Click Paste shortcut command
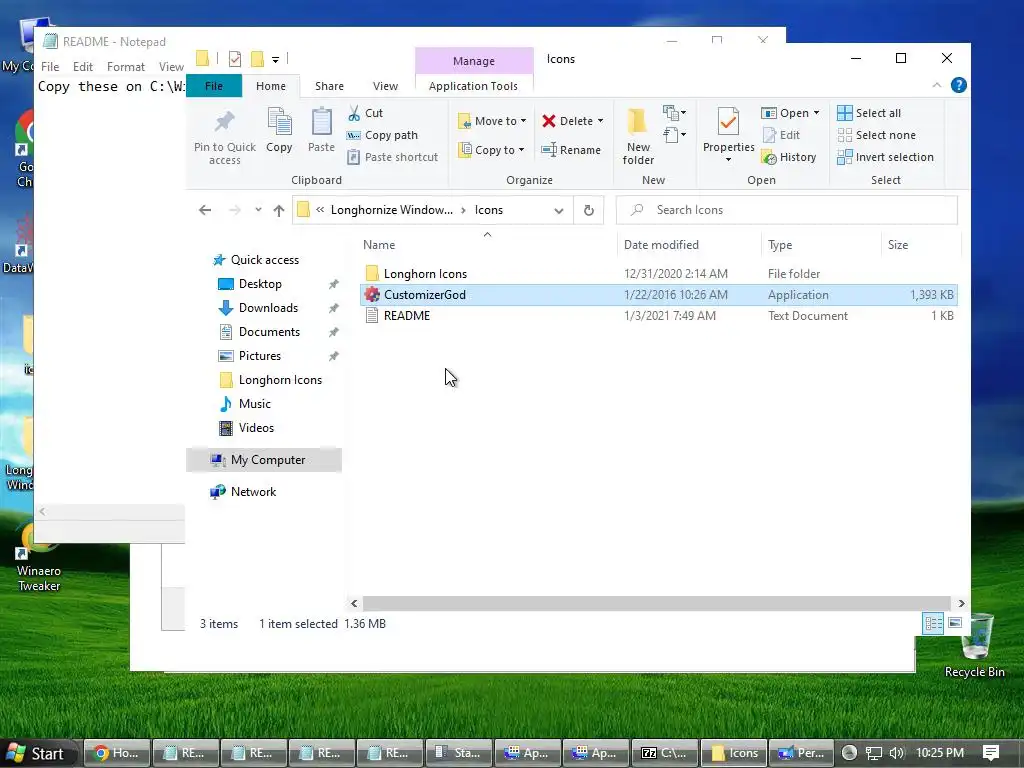The width and height of the screenshot is (1024, 768). pyautogui.click(x=392, y=157)
